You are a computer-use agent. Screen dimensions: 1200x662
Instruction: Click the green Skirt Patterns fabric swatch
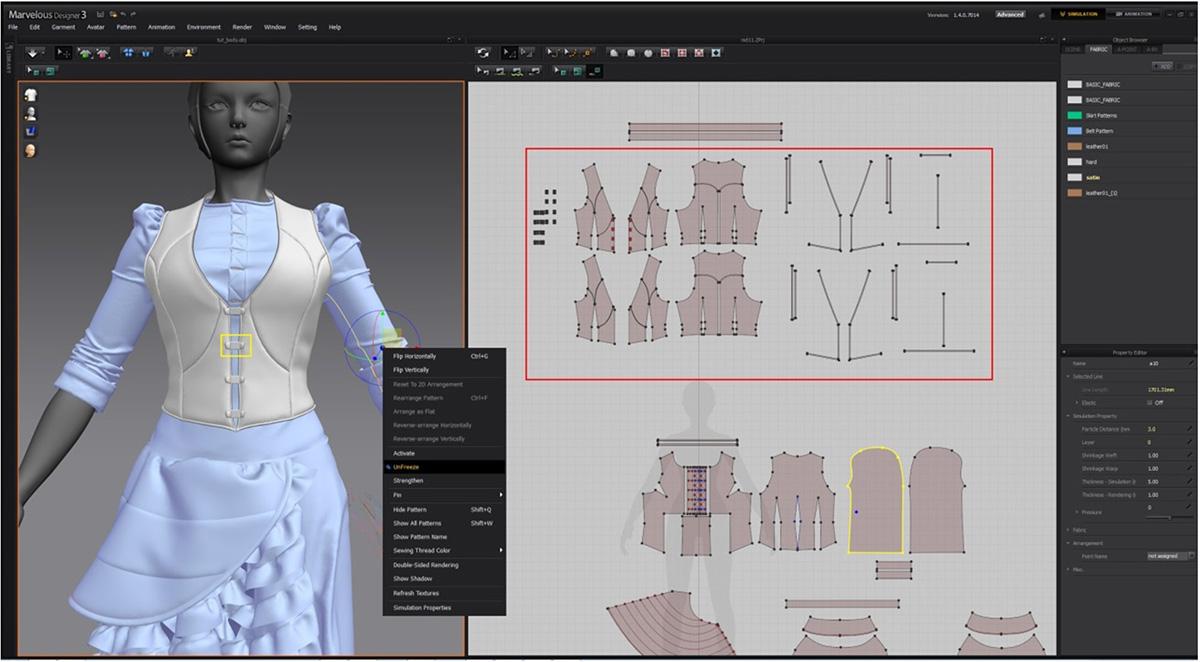click(1075, 116)
